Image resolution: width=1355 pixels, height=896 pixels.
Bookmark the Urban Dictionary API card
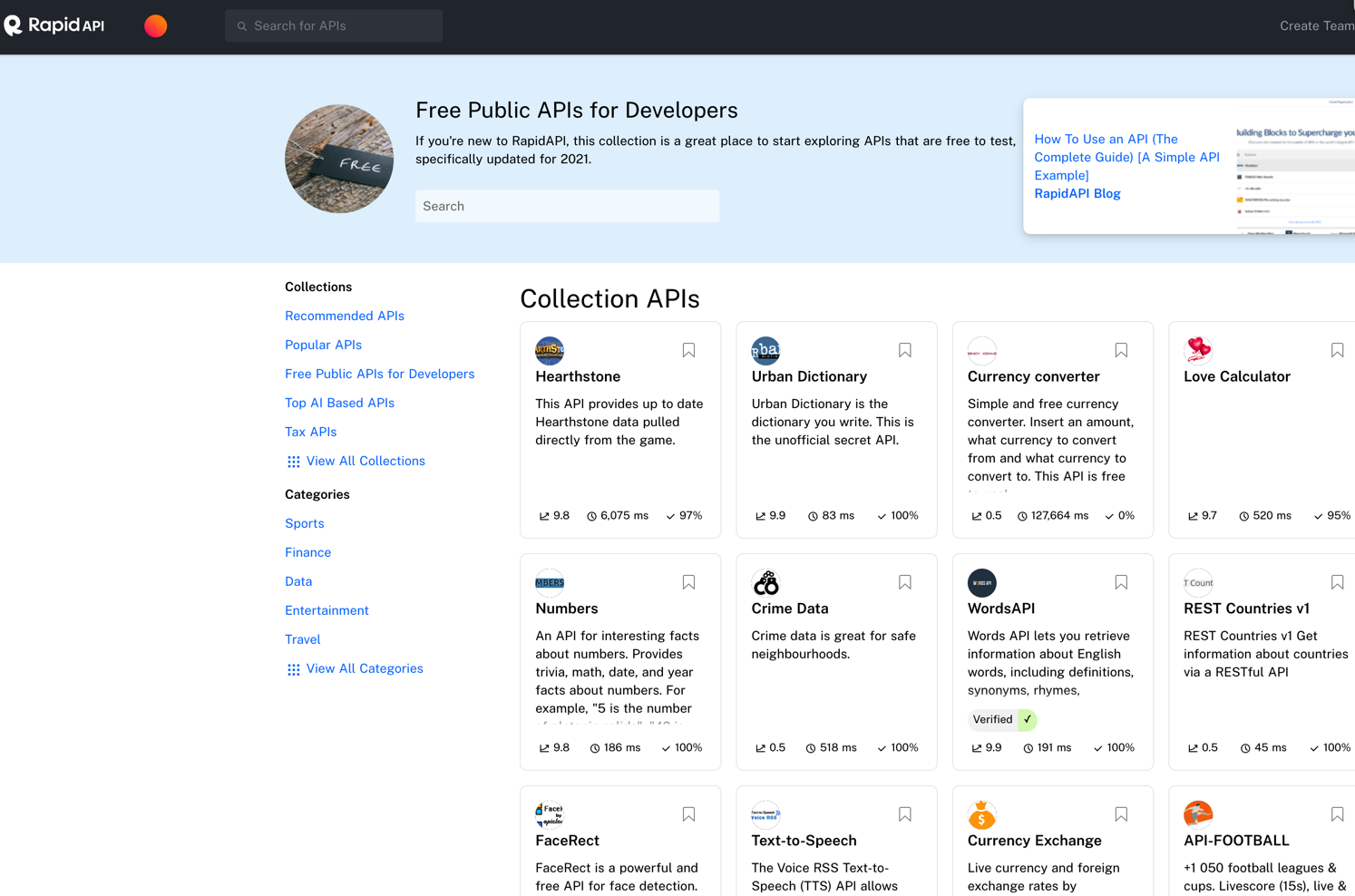[x=905, y=350]
